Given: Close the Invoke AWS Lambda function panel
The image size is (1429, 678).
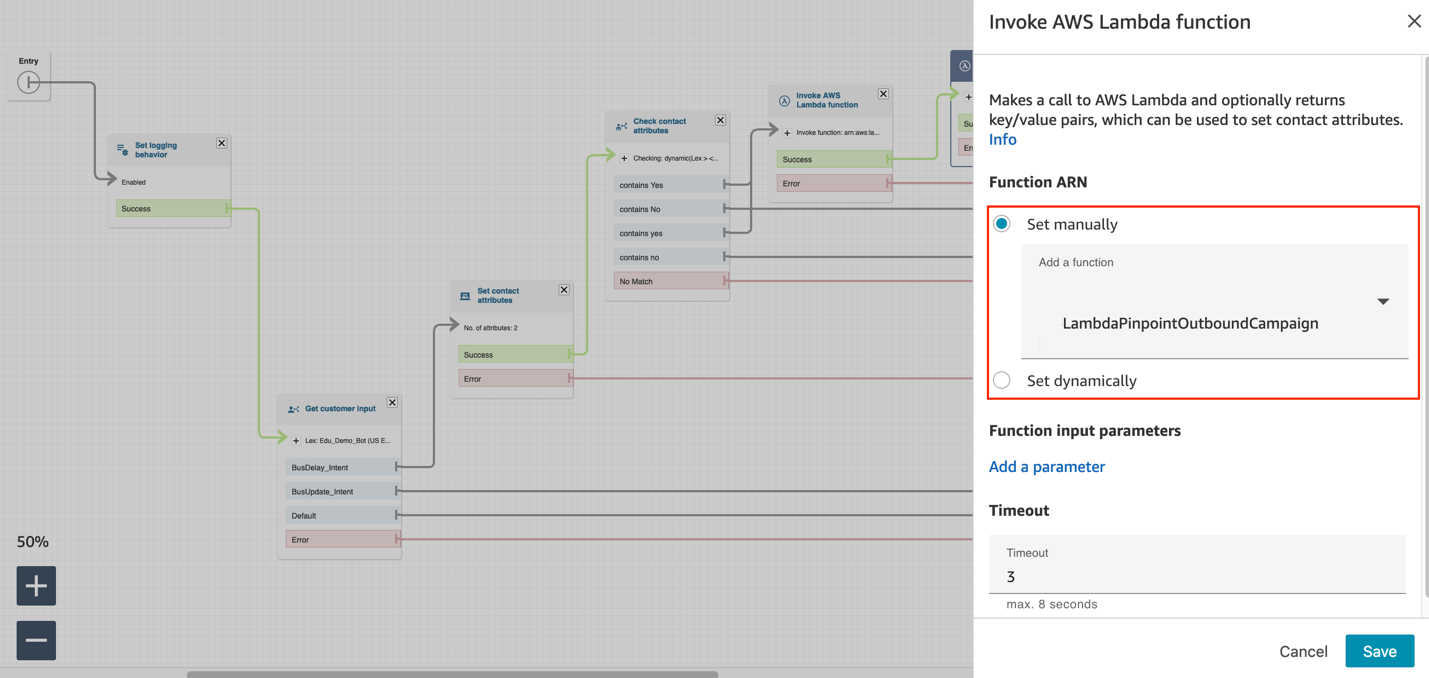Looking at the screenshot, I should (1414, 21).
